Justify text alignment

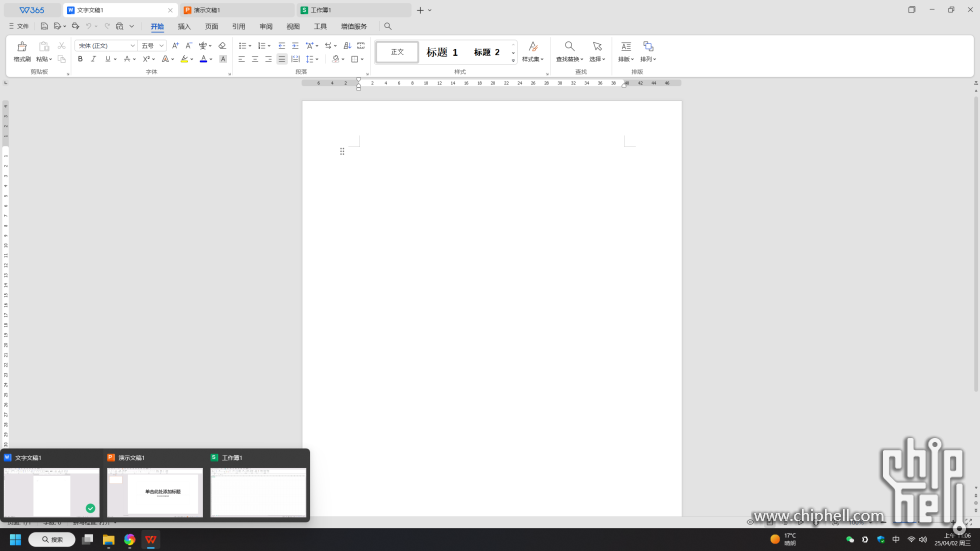click(282, 59)
